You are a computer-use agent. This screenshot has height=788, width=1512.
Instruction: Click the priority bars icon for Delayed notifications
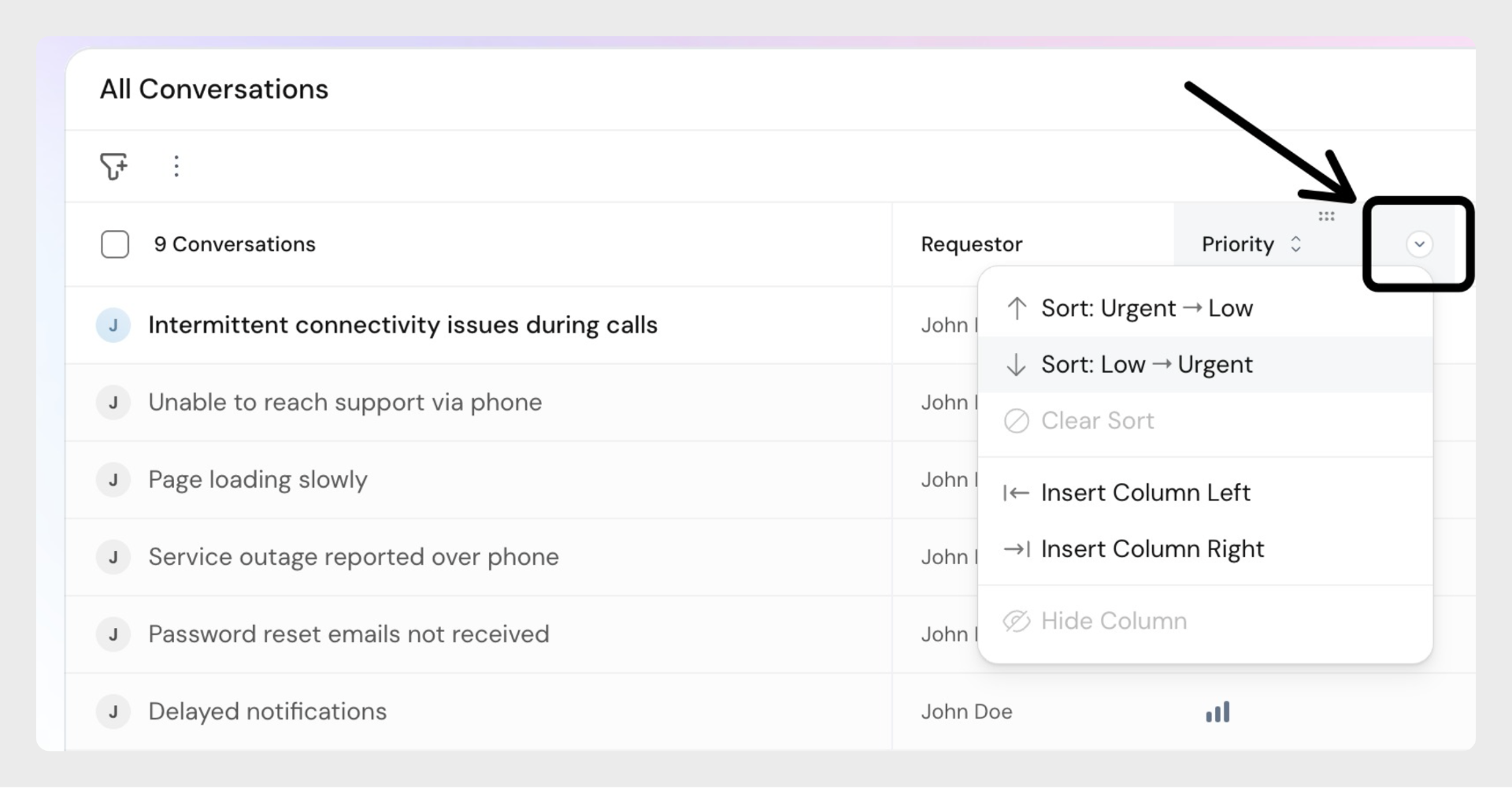coord(1217,712)
